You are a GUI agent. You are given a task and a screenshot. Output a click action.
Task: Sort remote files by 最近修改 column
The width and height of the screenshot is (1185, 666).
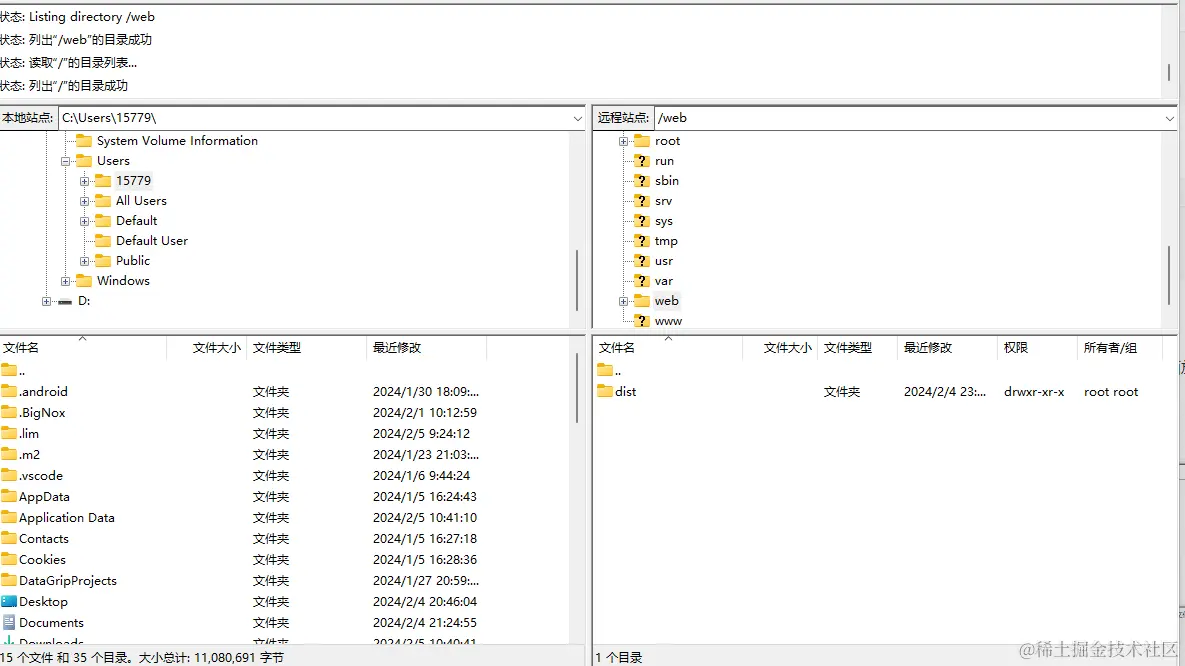(x=948, y=348)
